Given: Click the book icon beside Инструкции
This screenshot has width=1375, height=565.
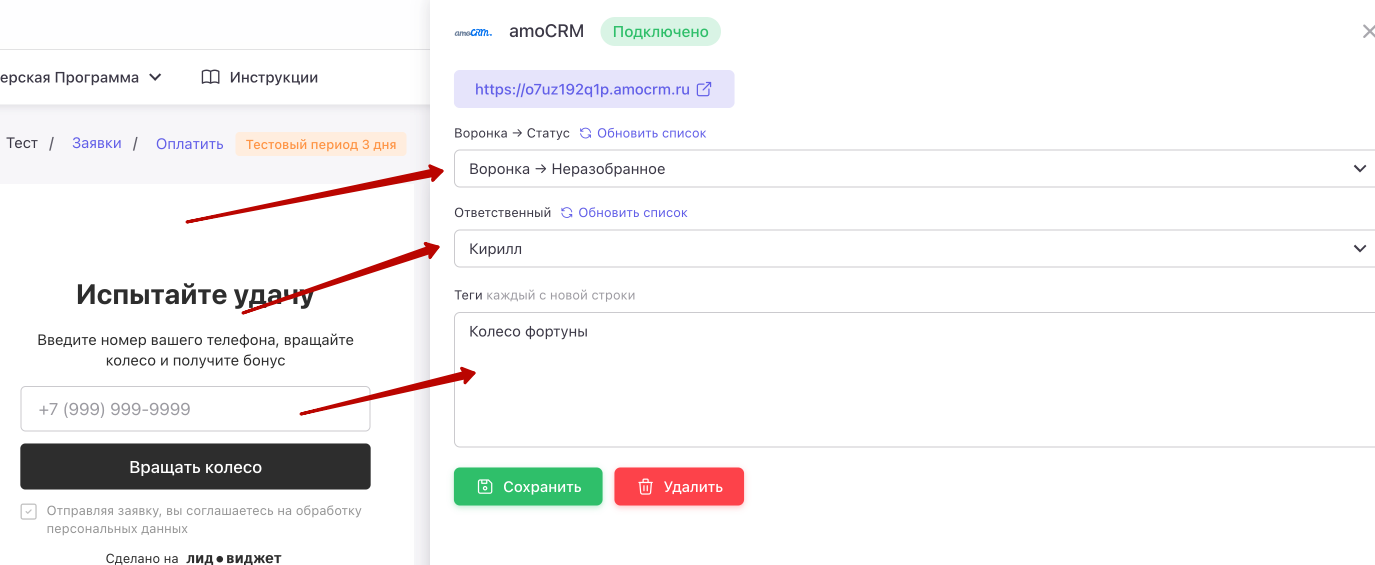Looking at the screenshot, I should (210, 77).
